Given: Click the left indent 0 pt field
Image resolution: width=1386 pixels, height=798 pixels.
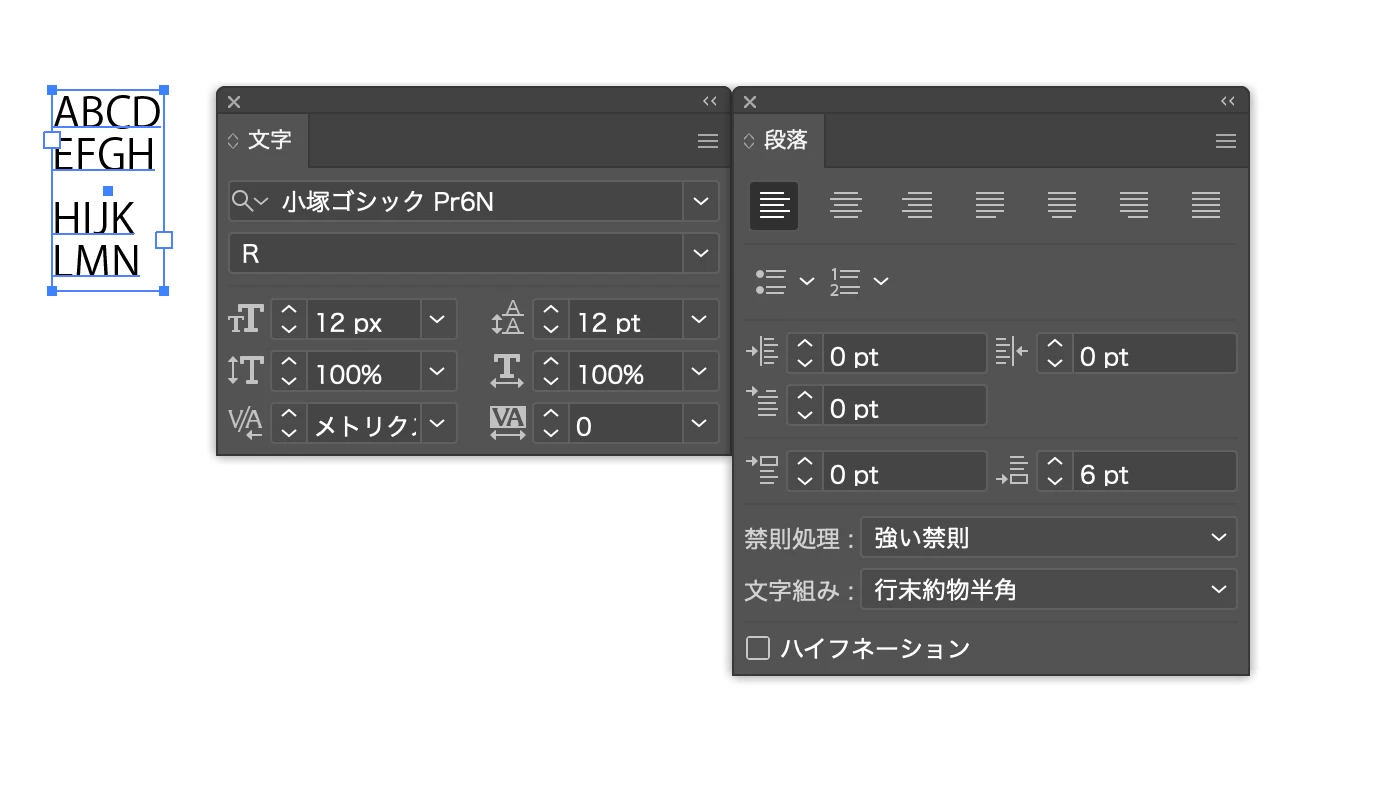Looking at the screenshot, I should pyautogui.click(x=904, y=353).
